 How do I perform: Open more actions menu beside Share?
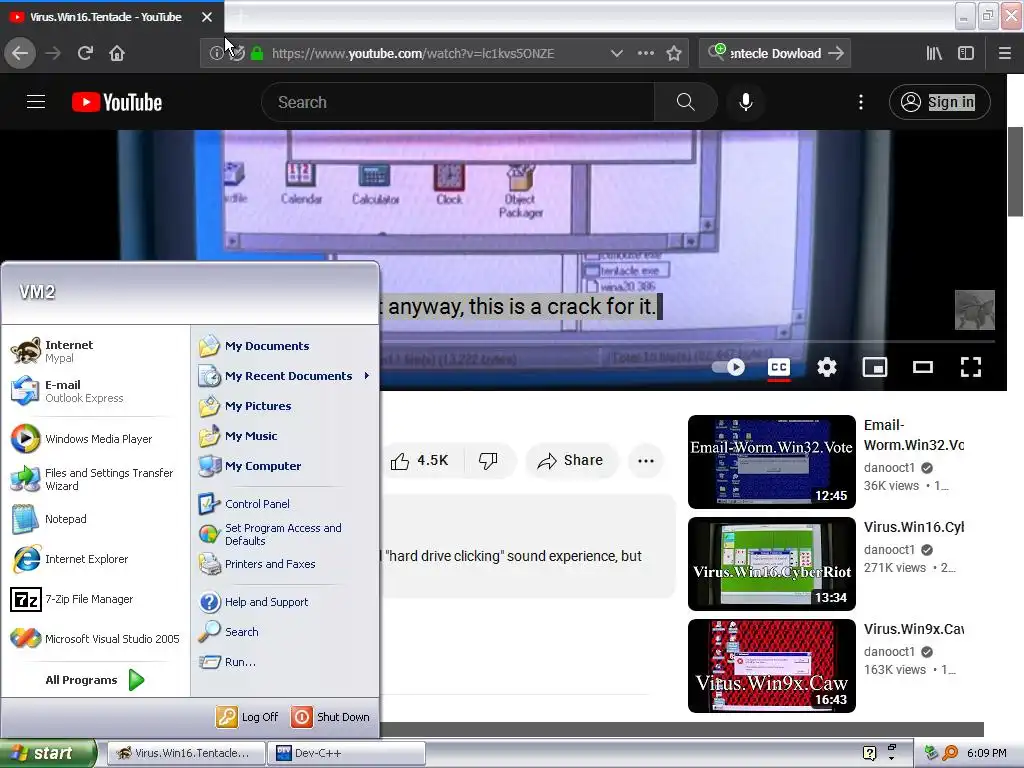(645, 460)
